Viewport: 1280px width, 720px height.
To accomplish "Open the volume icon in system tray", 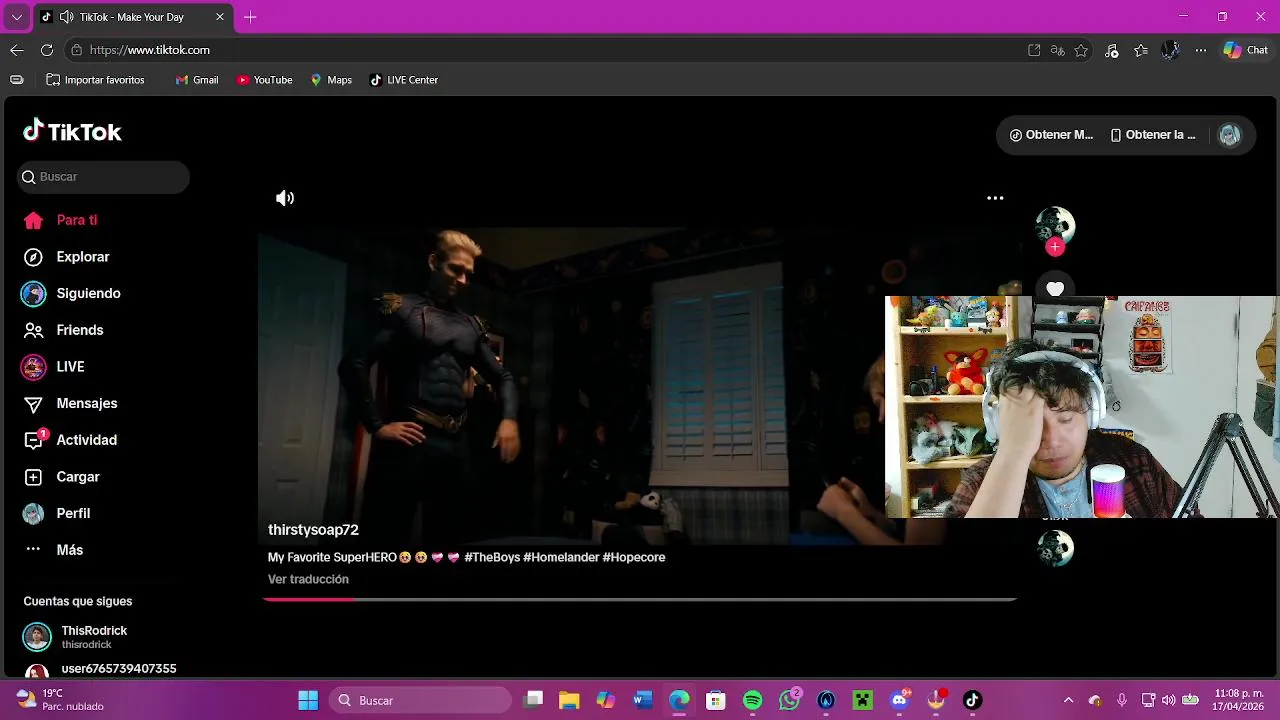I will 1168,700.
